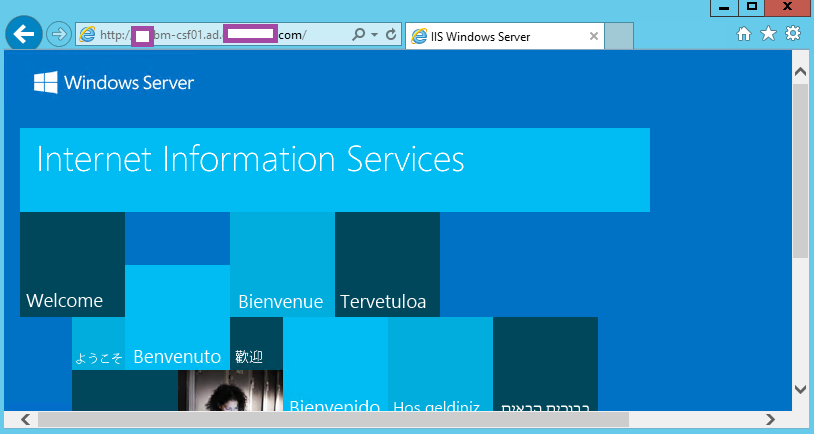The height and width of the screenshot is (434, 814).
Task: Close the Internet Explorer window
Action: [x=786, y=8]
